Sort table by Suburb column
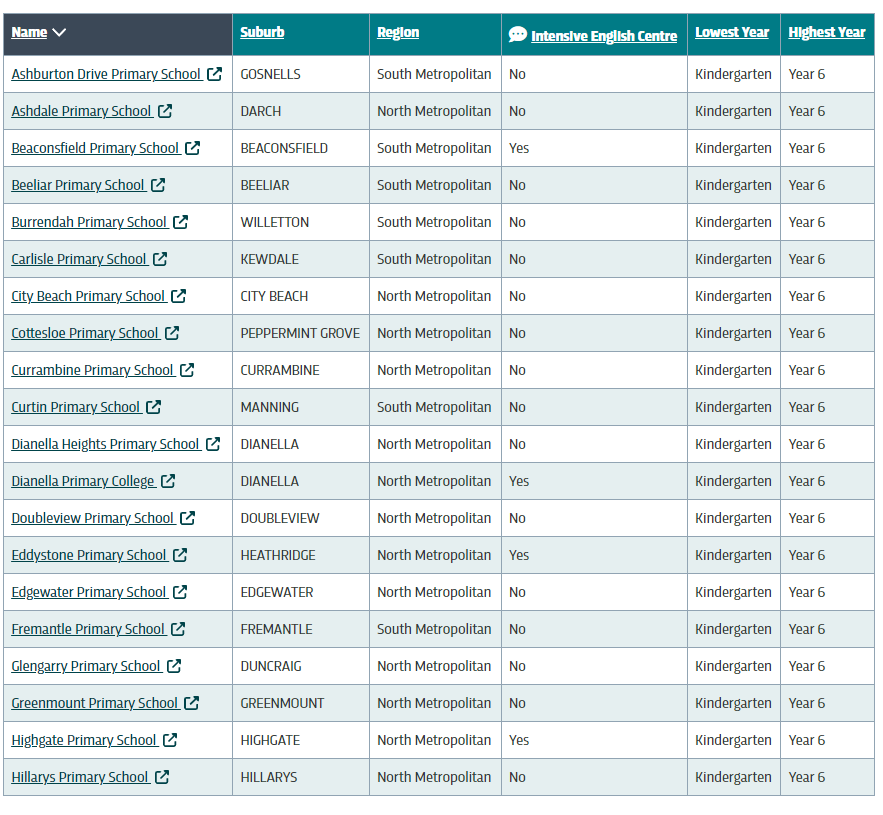The height and width of the screenshot is (815, 883). coord(262,32)
